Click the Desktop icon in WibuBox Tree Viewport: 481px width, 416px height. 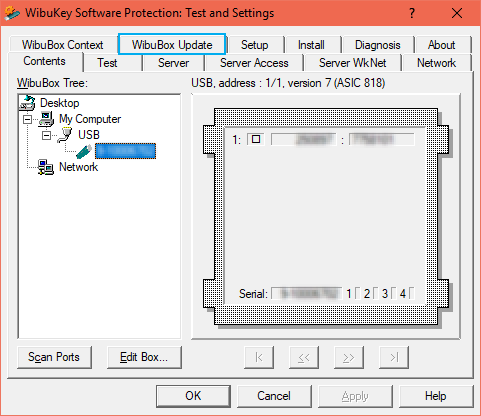[x=27, y=103]
